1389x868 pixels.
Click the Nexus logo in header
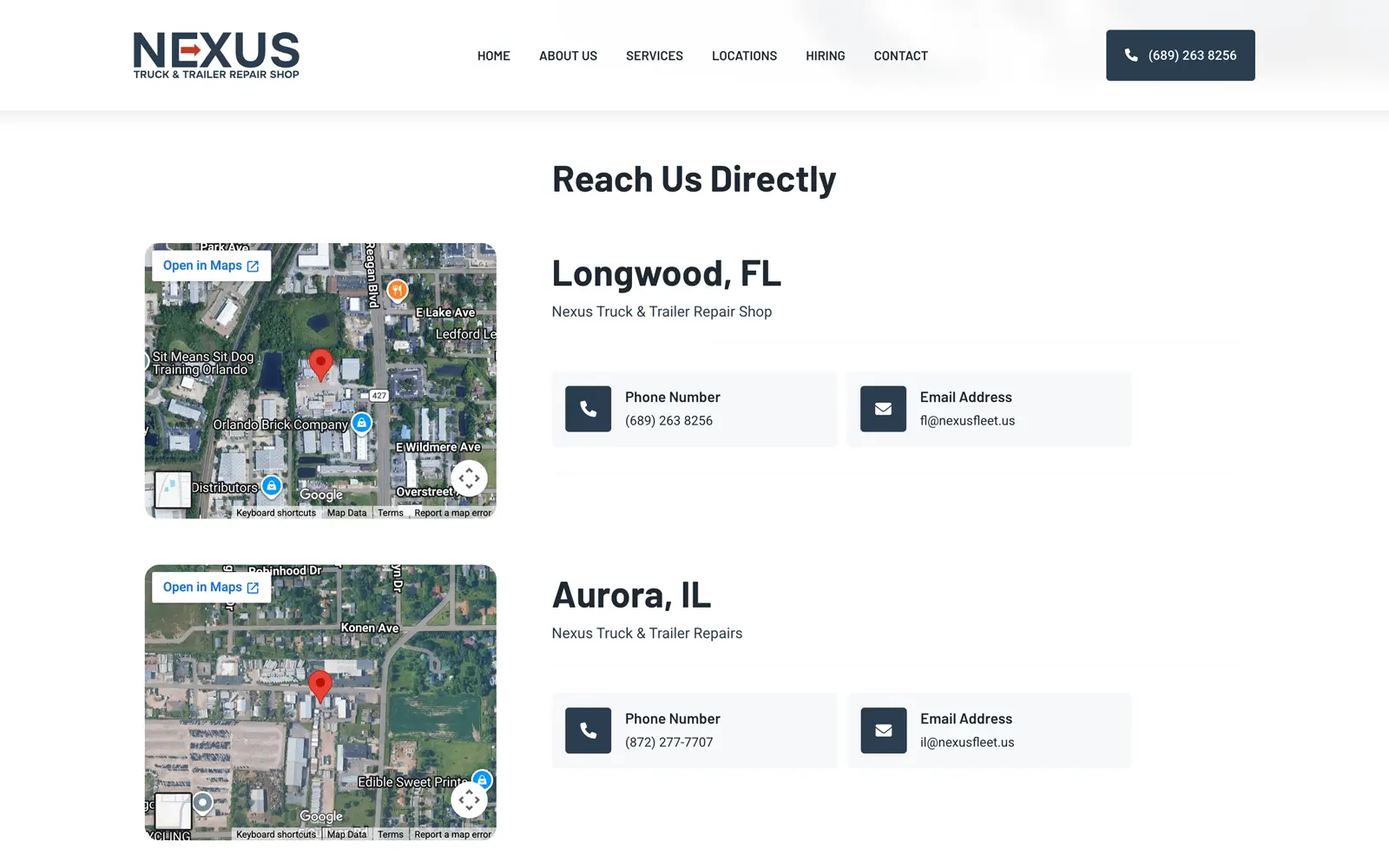point(216,56)
